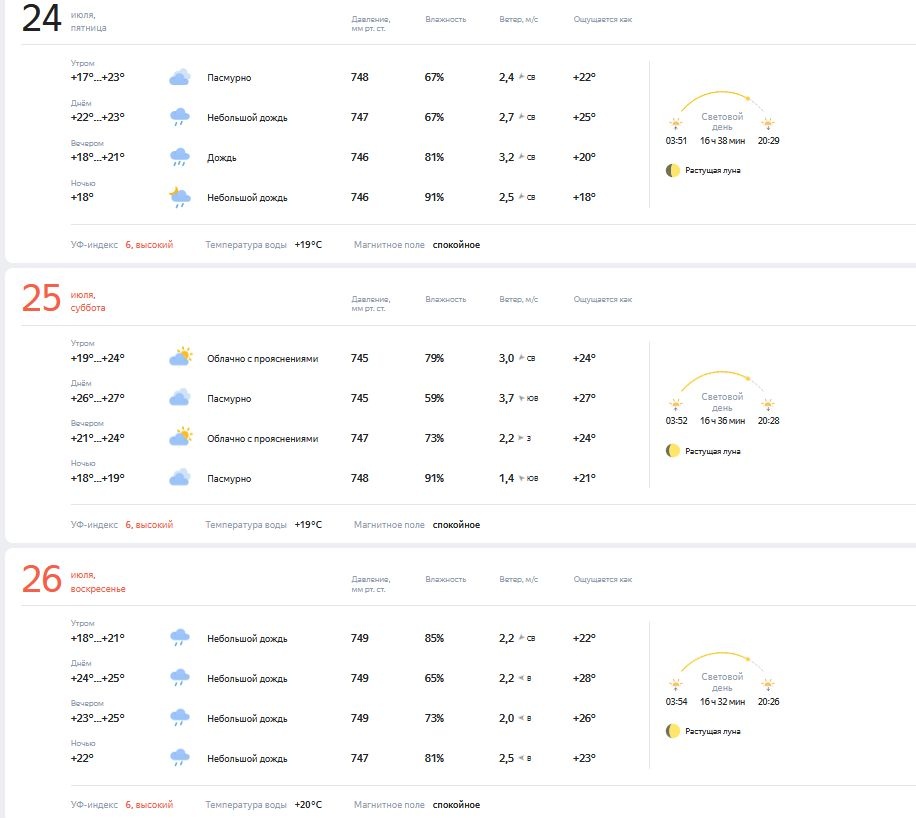
Task: Click the large 24 date number
Action: (x=41, y=19)
